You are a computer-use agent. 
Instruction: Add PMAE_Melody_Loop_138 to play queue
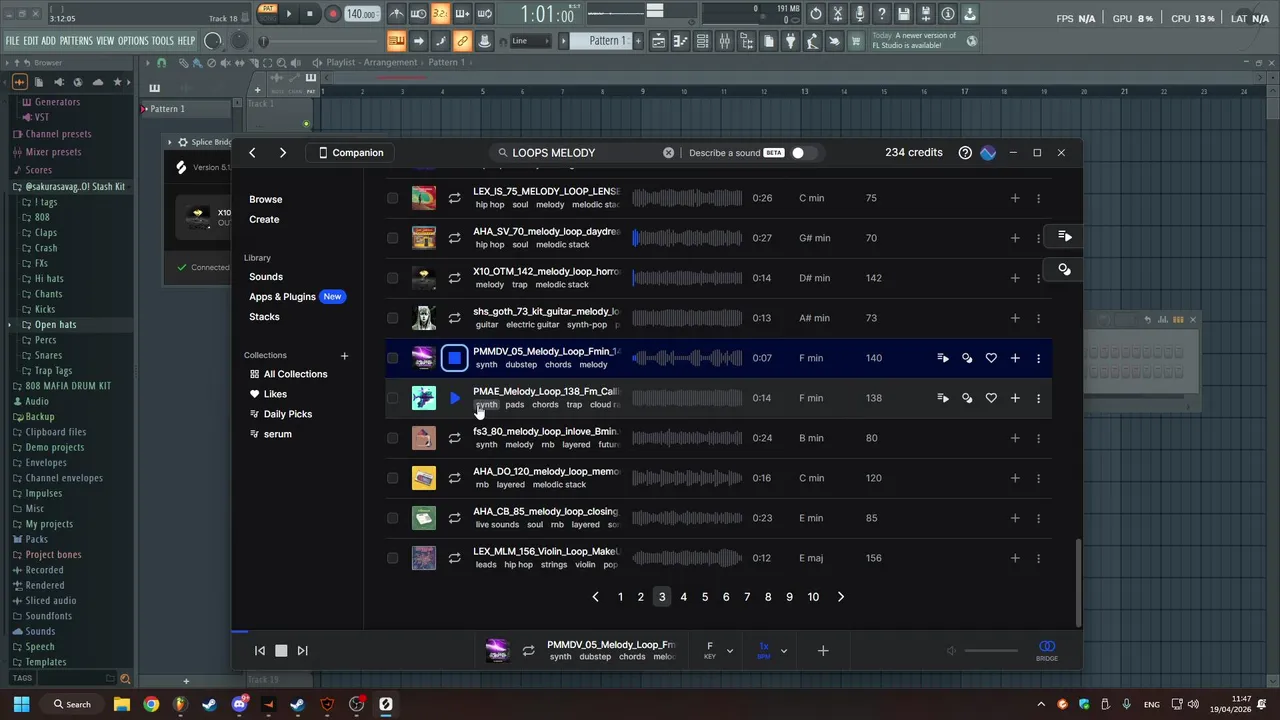943,398
